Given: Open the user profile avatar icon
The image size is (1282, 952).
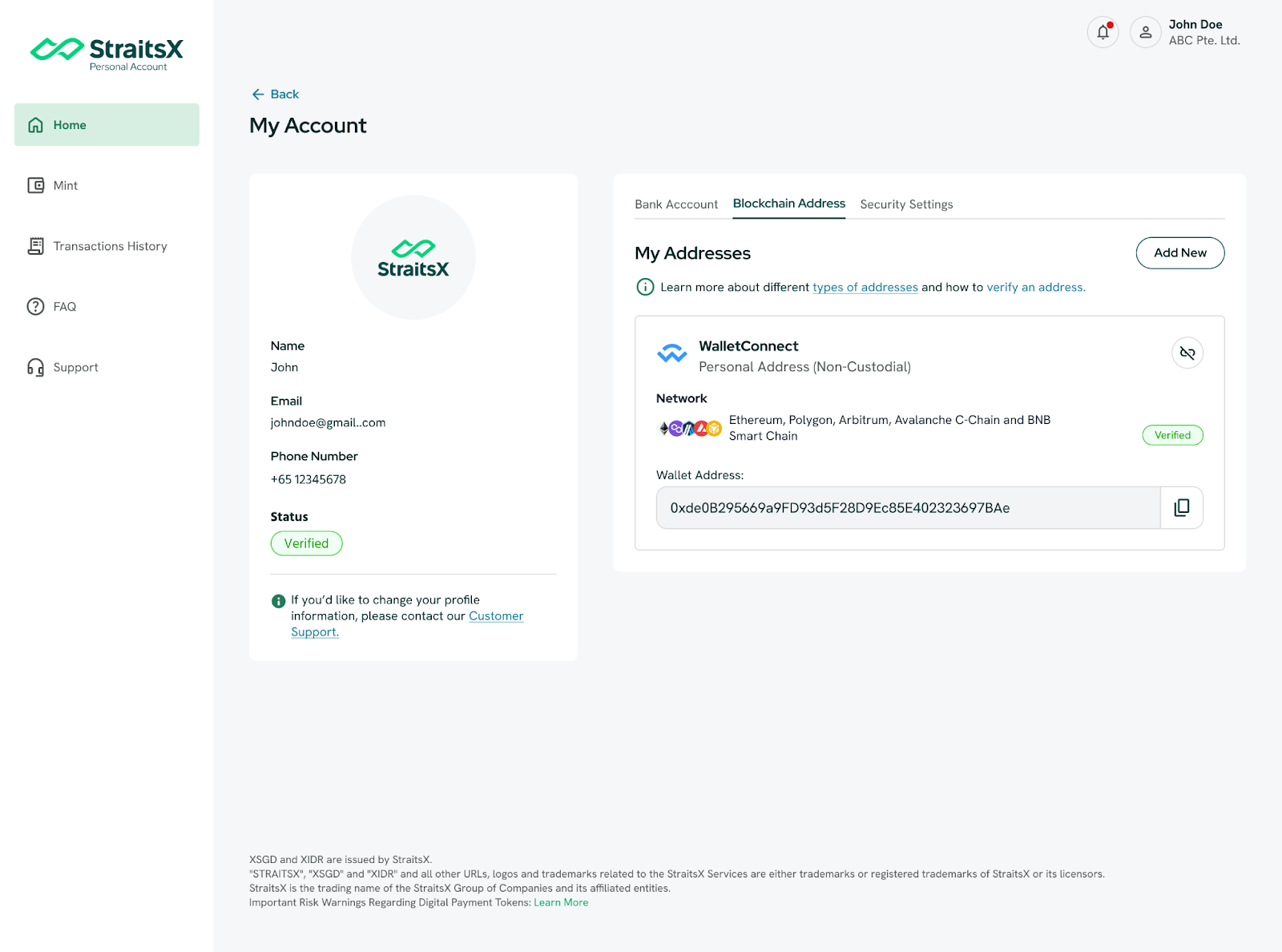Looking at the screenshot, I should click(x=1146, y=32).
